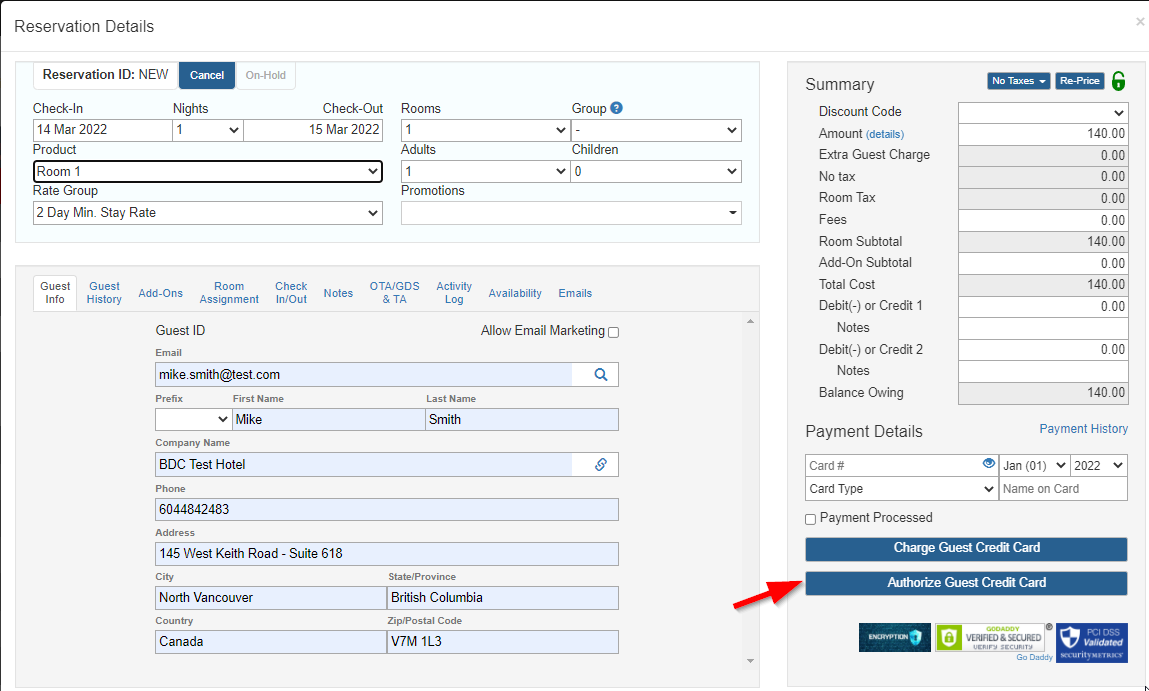View the Activity Log tab
Image resolution: width=1149 pixels, height=691 pixels.
tap(454, 292)
